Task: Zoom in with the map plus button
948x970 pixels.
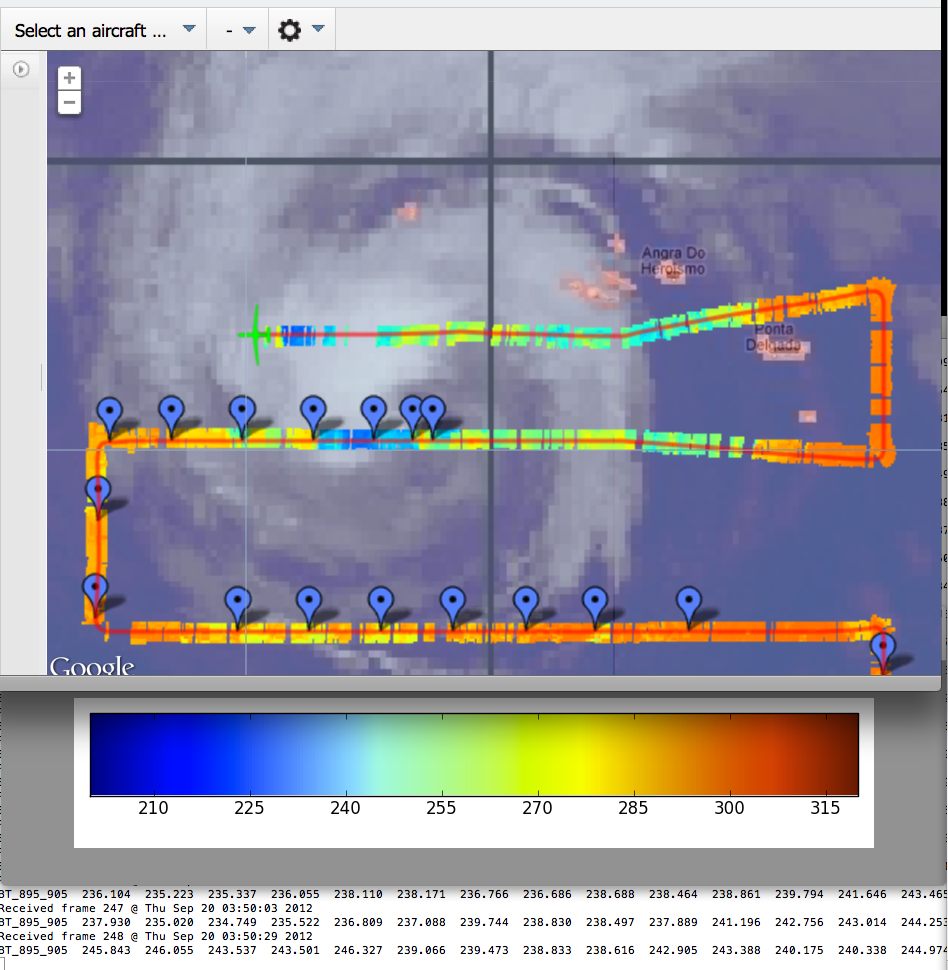Action: pos(69,78)
